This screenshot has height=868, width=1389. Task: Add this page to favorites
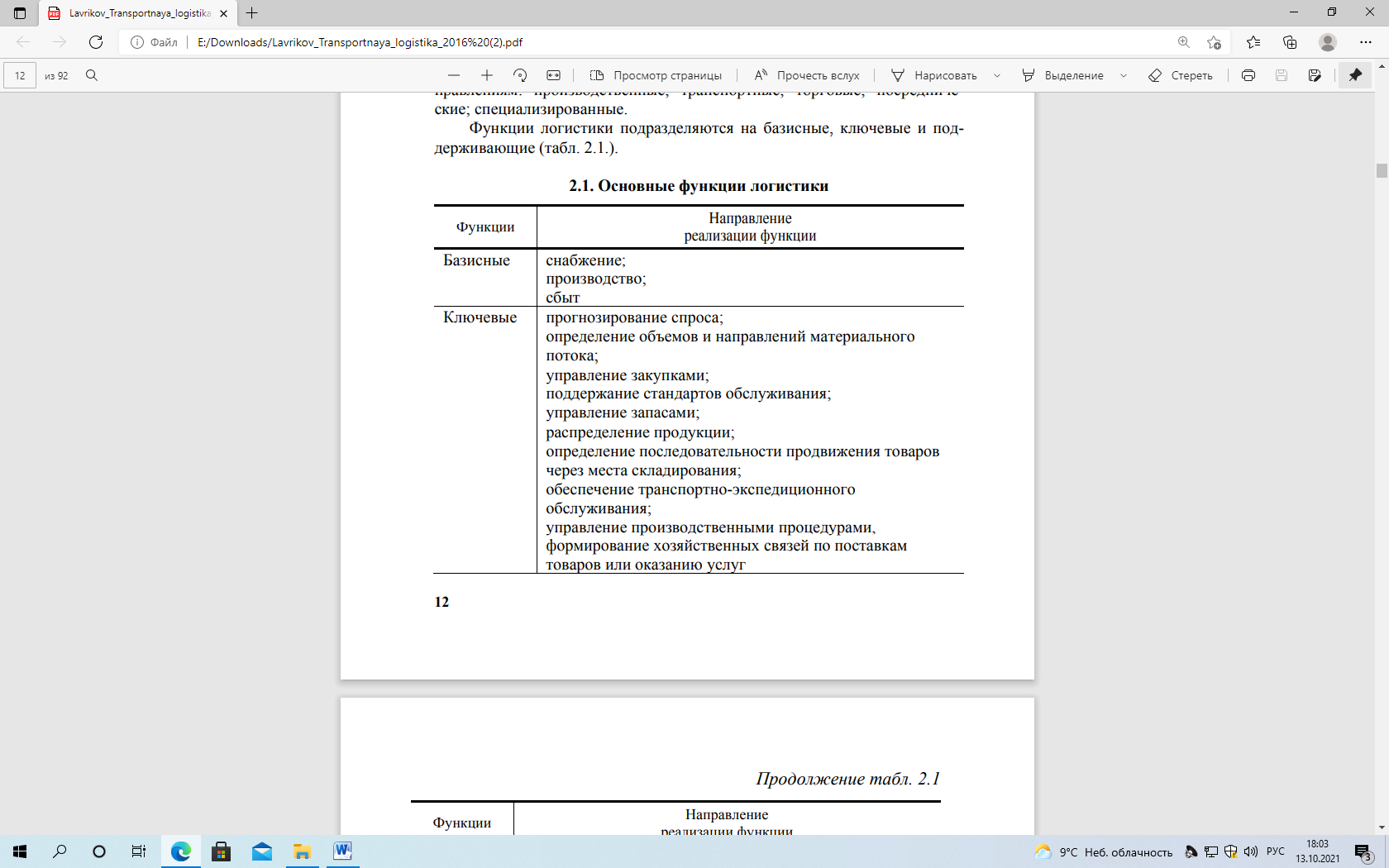[1214, 42]
